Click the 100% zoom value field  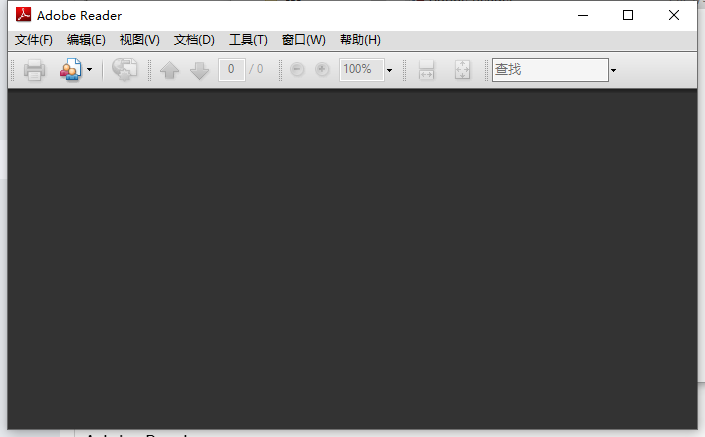362,70
